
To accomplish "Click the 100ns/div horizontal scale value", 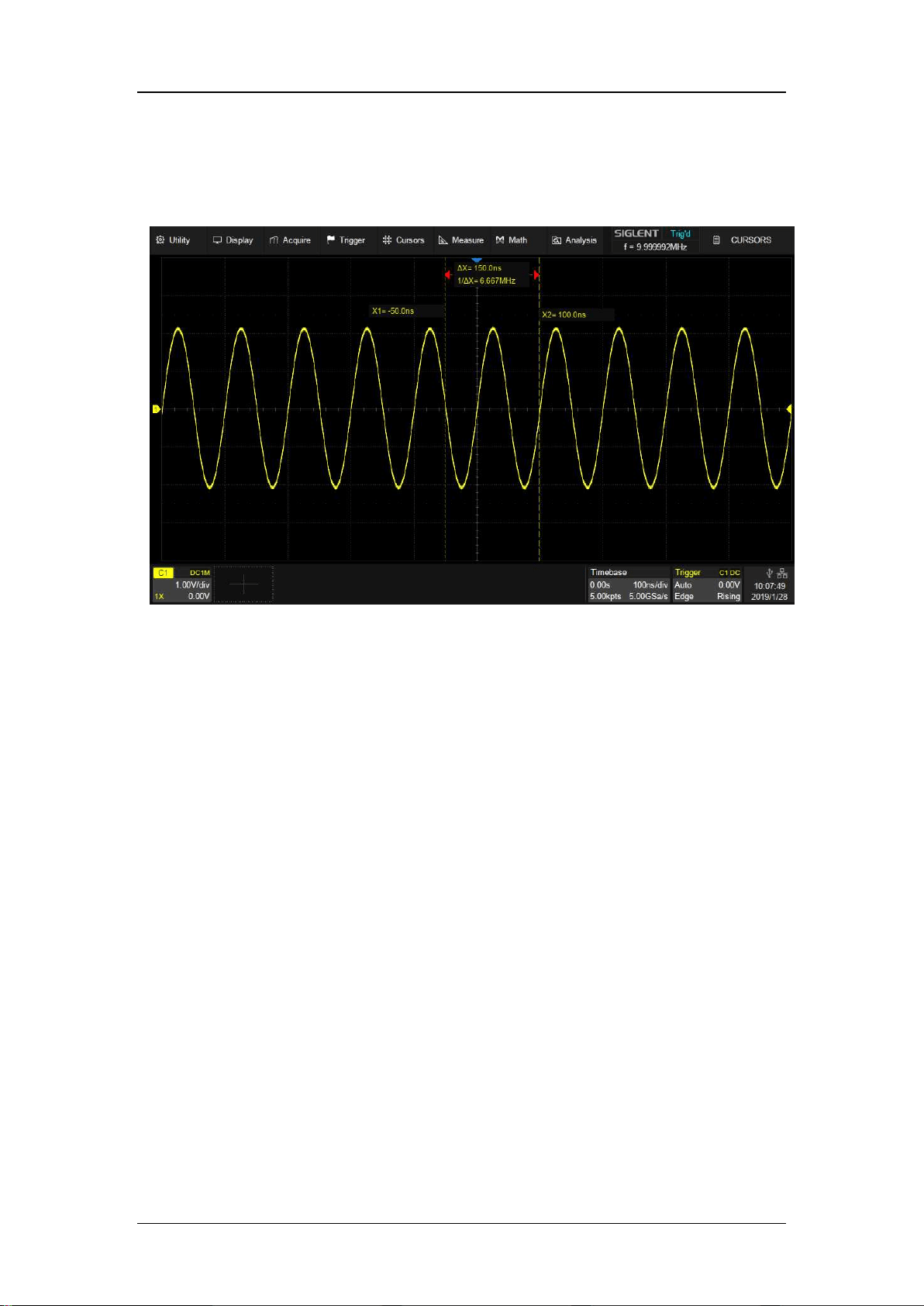I will coord(650,585).
